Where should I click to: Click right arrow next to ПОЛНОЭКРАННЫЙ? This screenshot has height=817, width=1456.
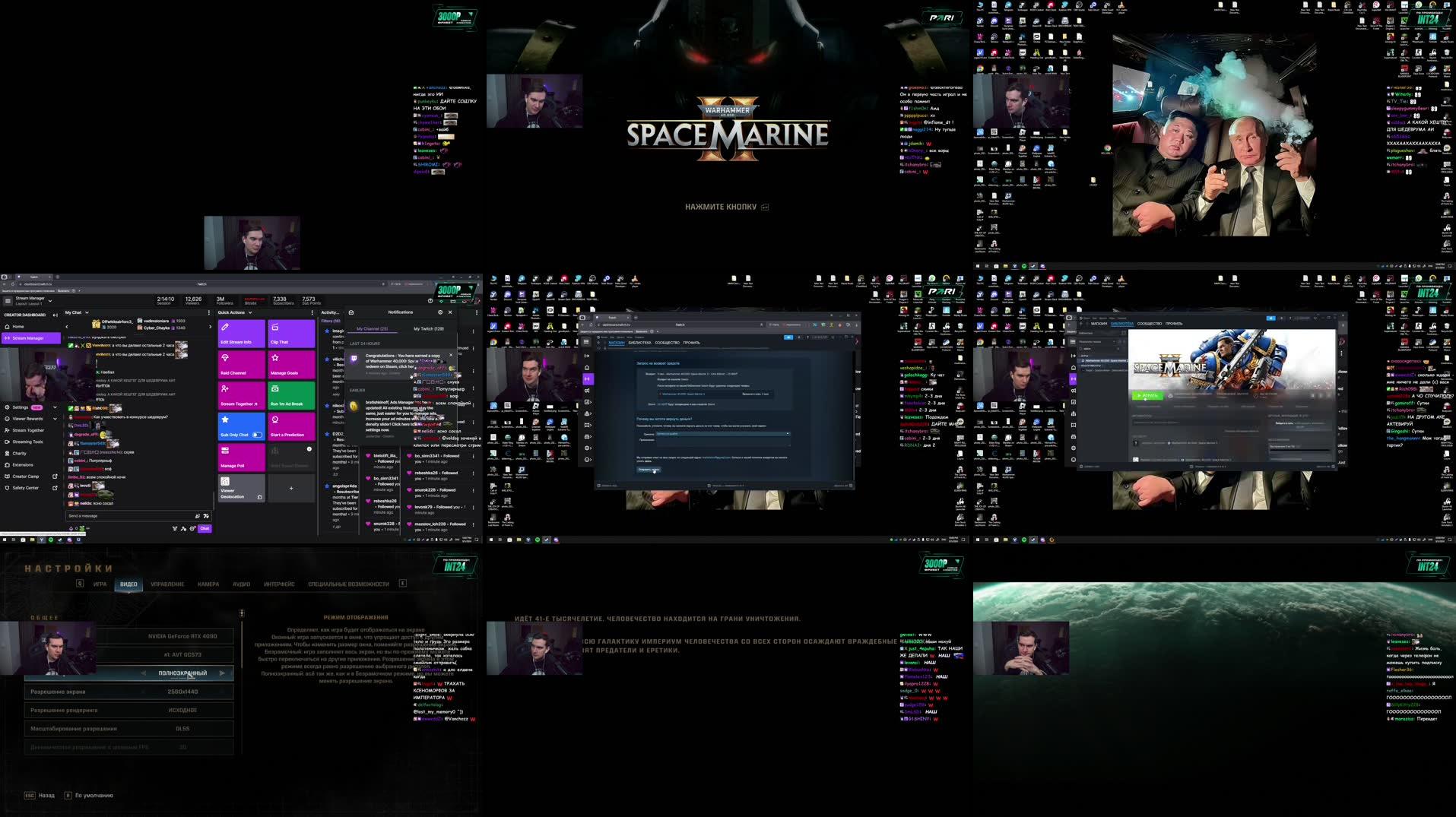(222, 673)
